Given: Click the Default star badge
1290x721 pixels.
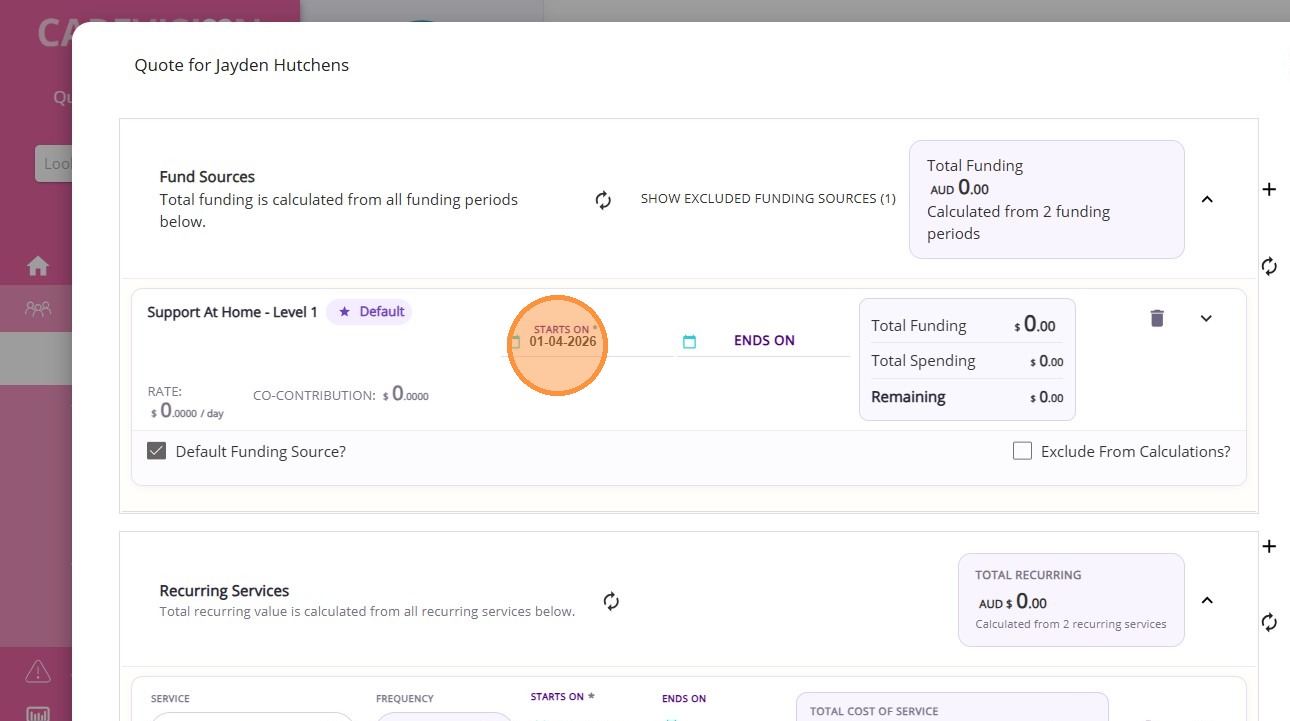Looking at the screenshot, I should tap(370, 312).
